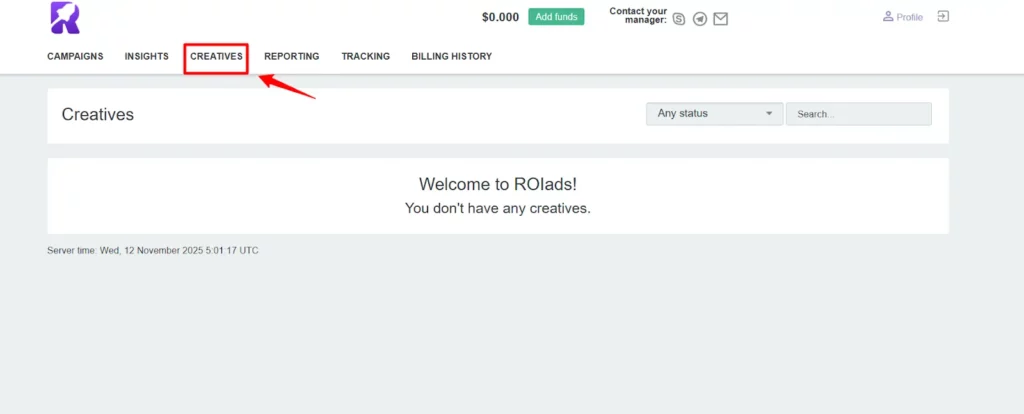Click the Welcome to ROIads! text
Screen dimensions: 1024x414
click(498, 184)
